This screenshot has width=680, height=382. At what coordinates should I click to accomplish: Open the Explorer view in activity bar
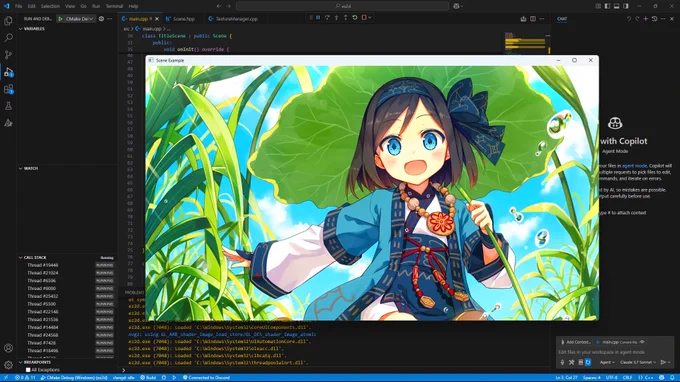(x=8, y=21)
